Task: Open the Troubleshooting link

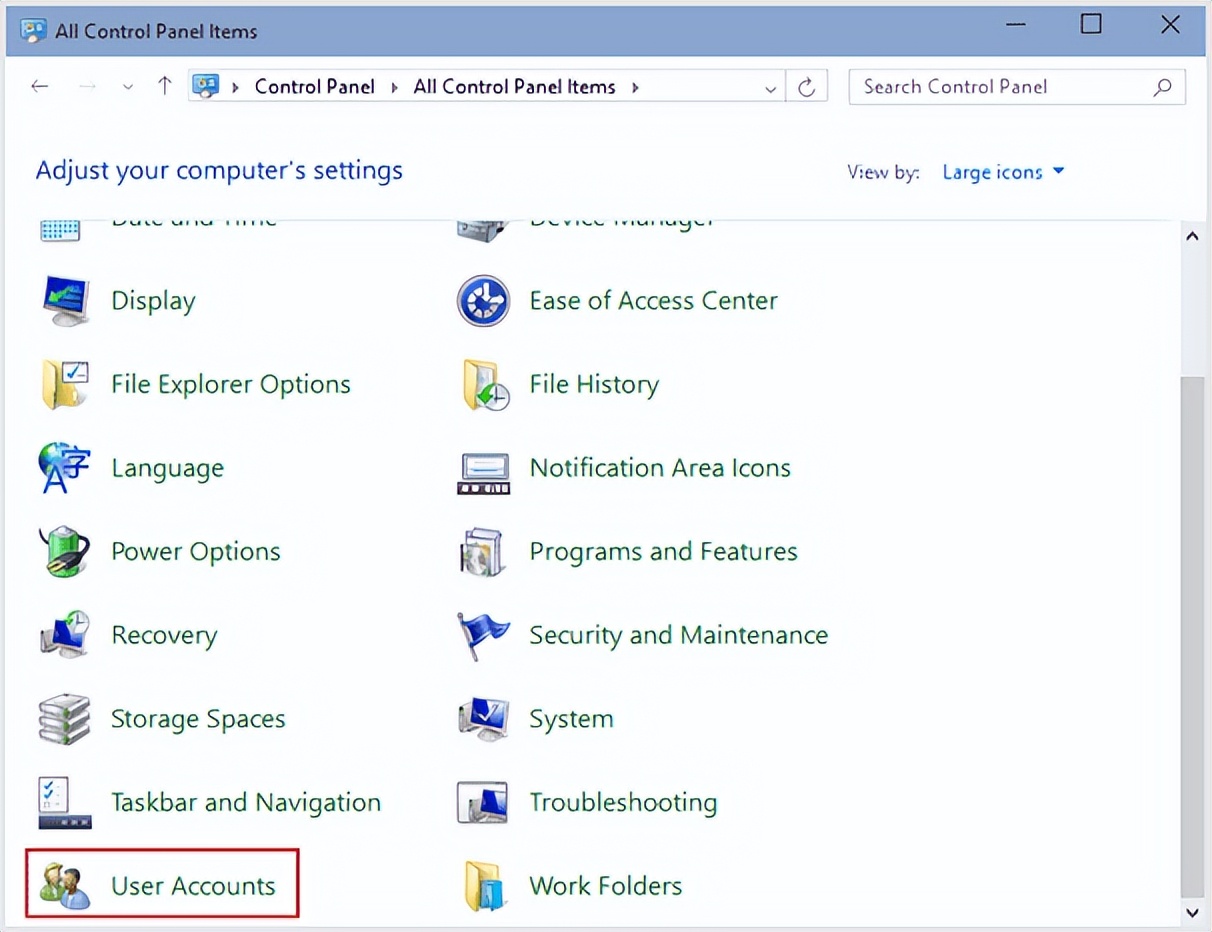Action: click(x=622, y=802)
